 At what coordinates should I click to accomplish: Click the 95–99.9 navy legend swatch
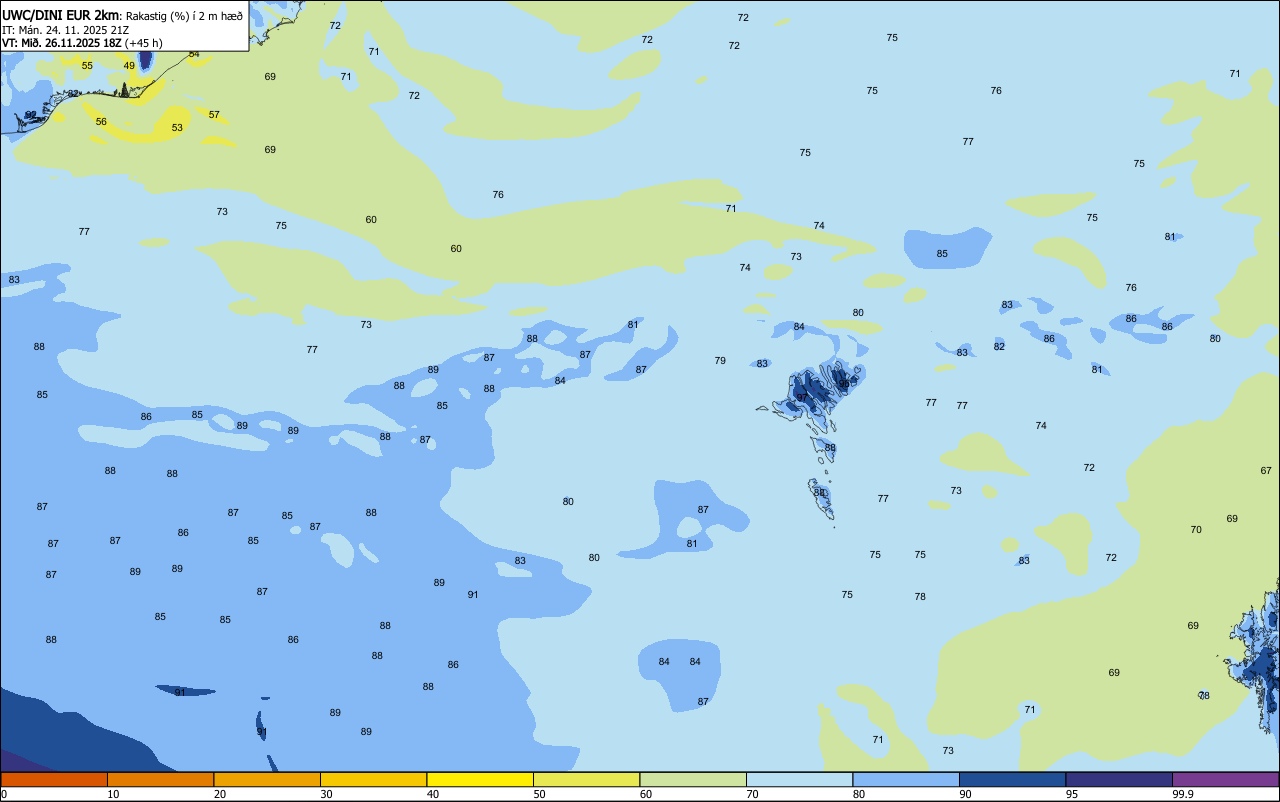(x=1119, y=779)
